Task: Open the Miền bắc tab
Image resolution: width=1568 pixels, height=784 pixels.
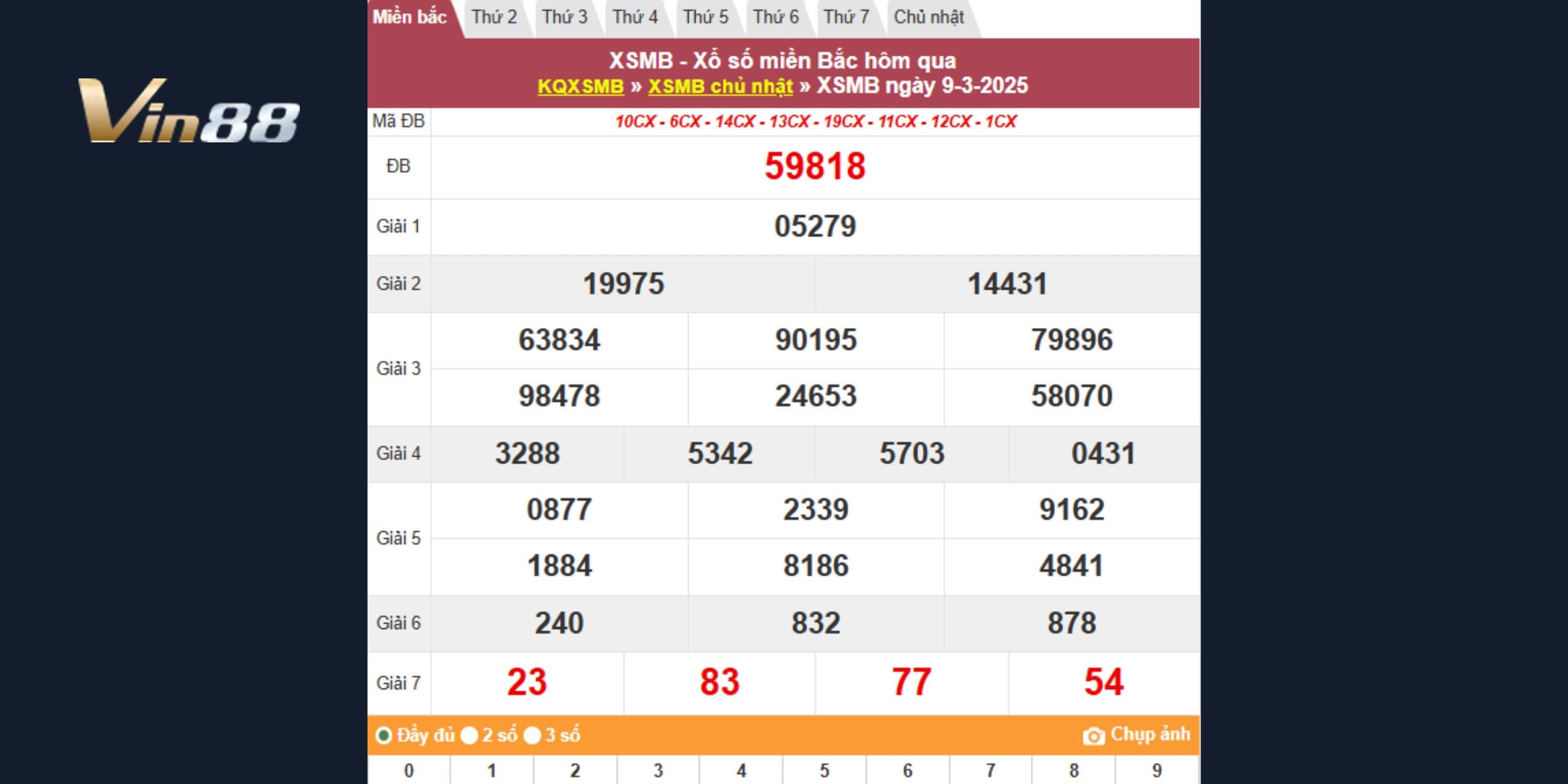Action: coord(410,18)
